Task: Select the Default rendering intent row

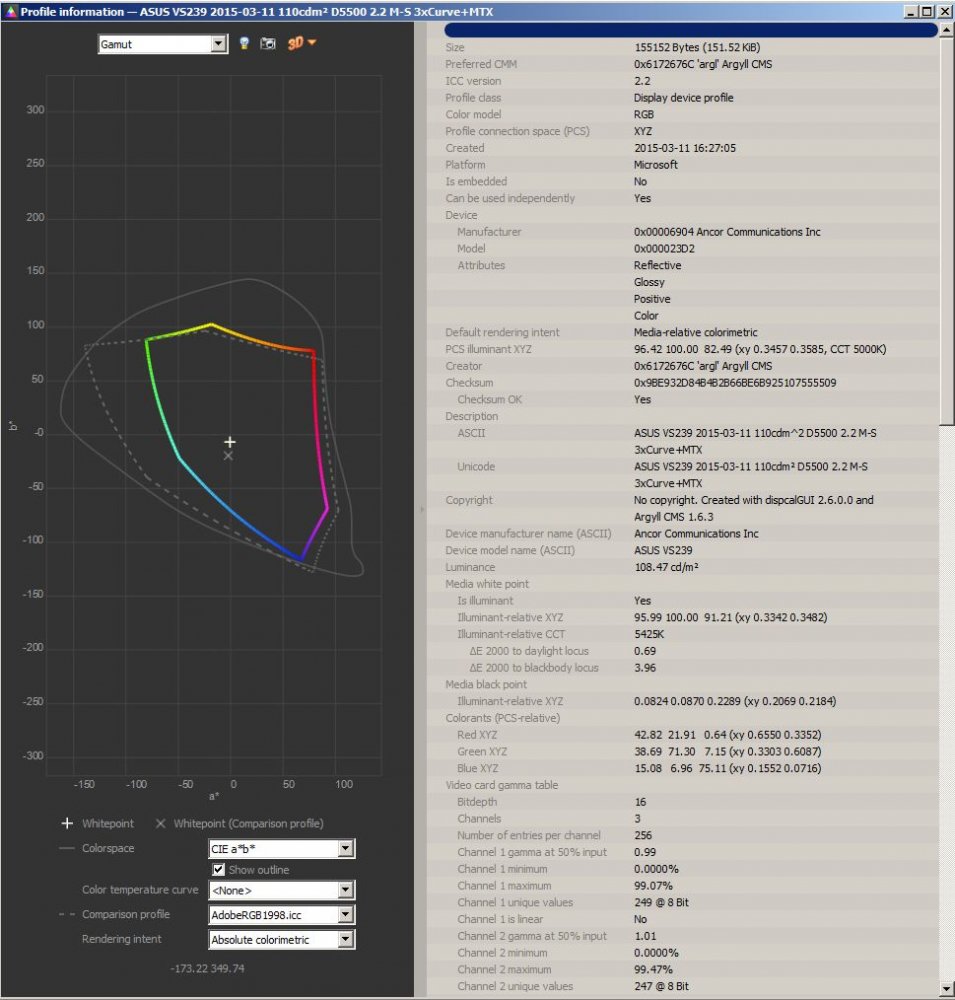Action: pos(680,332)
